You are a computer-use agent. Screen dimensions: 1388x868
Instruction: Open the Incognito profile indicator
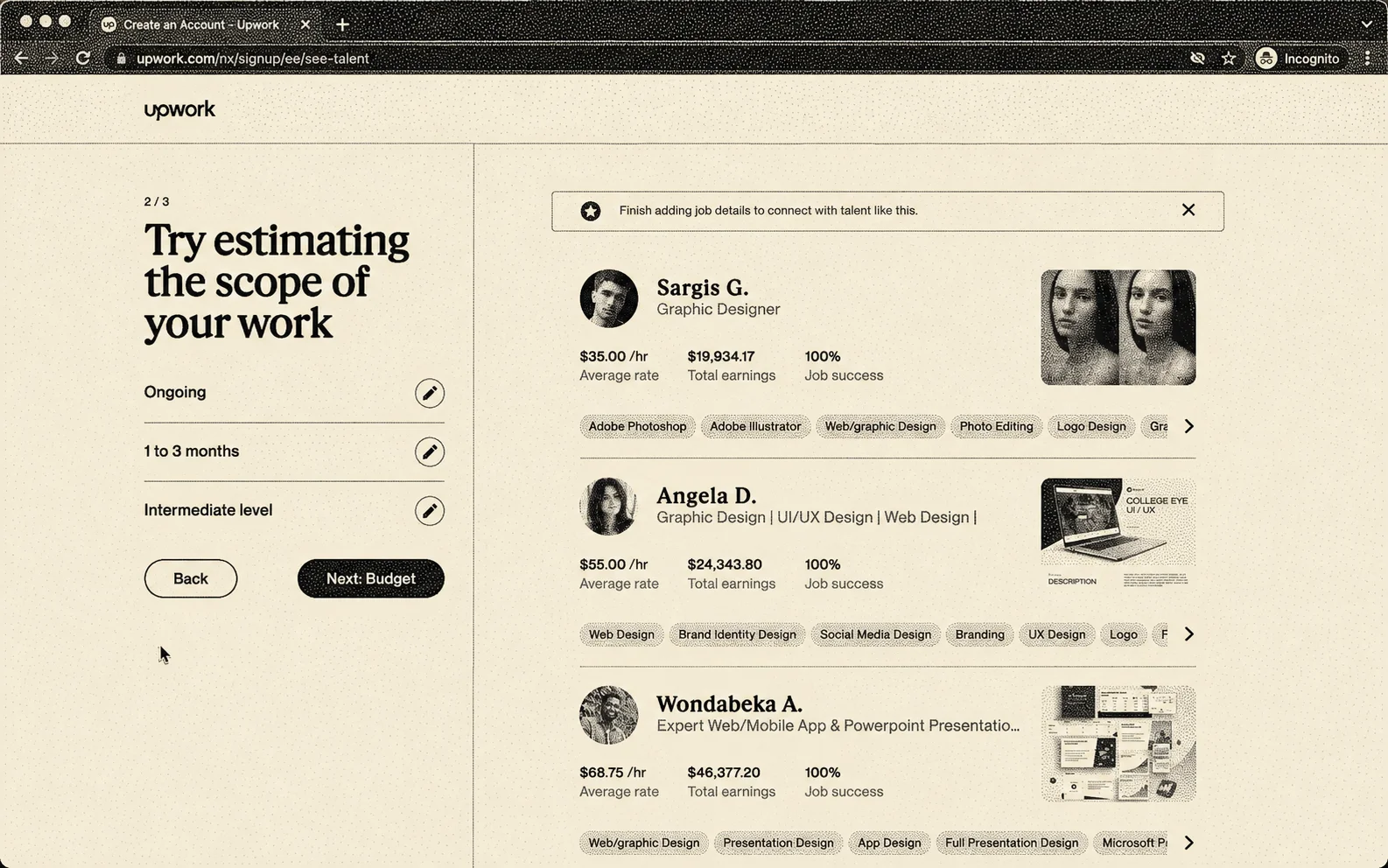point(1298,59)
